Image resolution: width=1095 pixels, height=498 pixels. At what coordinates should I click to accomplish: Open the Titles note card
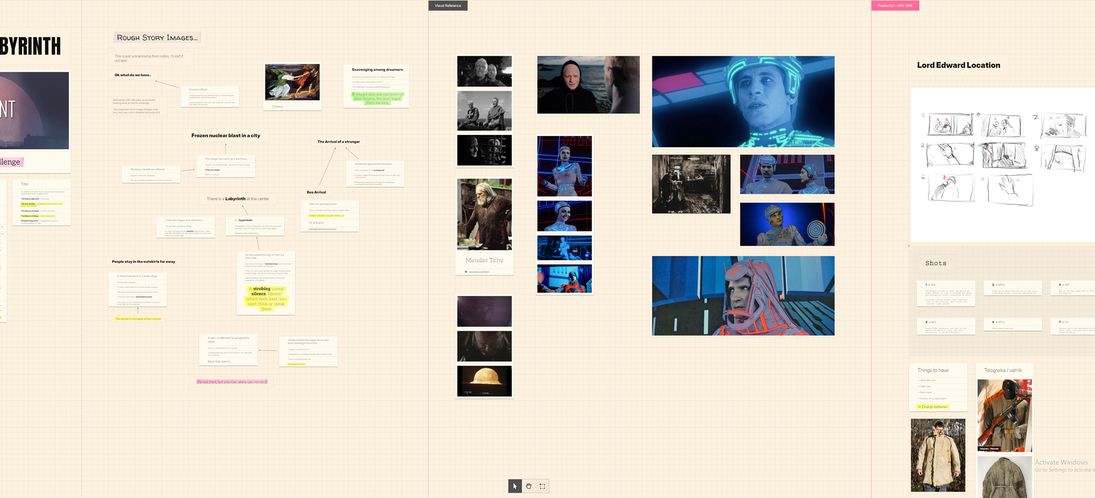pyautogui.click(x=41, y=203)
